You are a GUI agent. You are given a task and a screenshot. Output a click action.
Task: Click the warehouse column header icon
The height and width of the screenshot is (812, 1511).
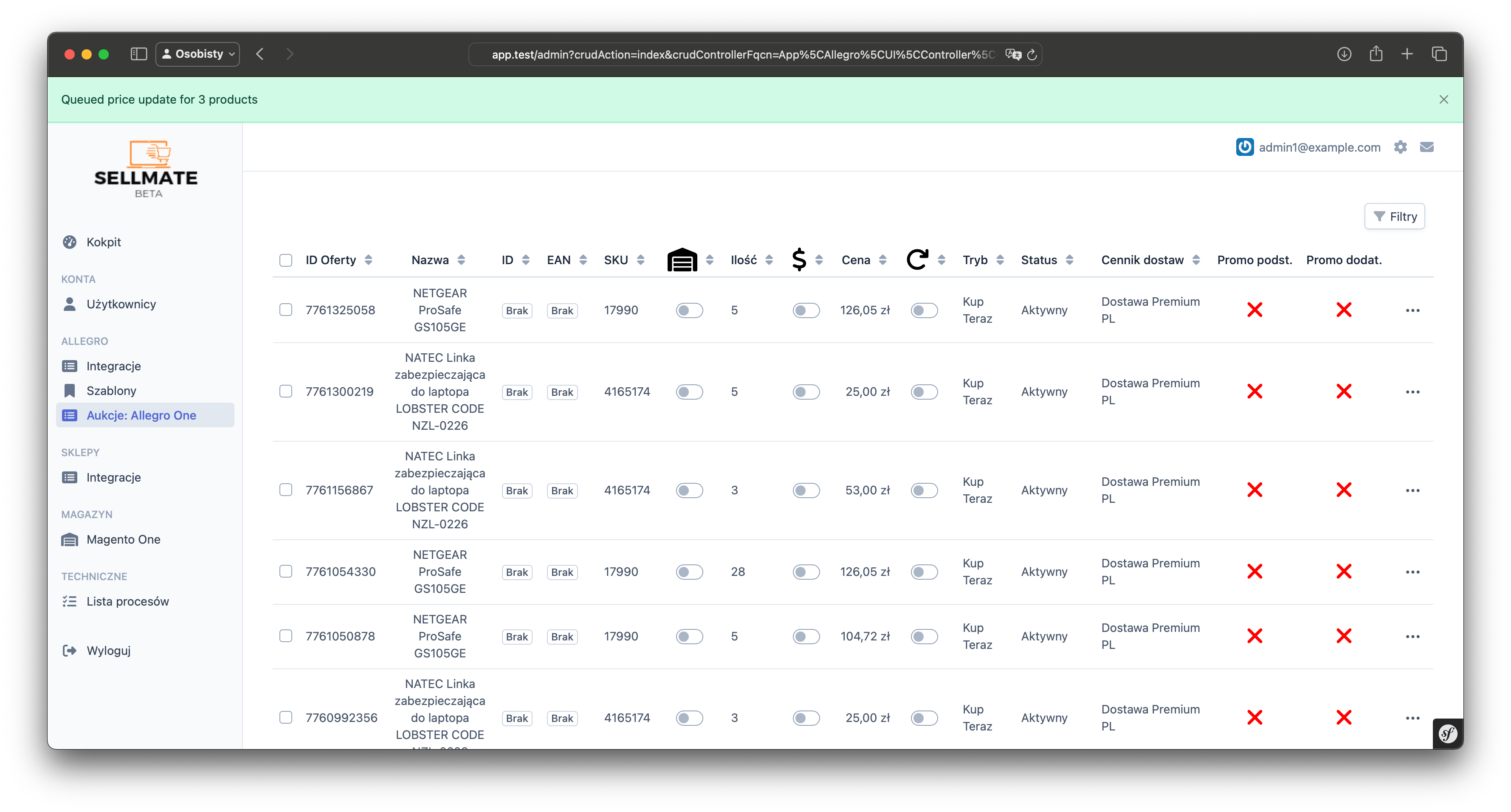682,260
